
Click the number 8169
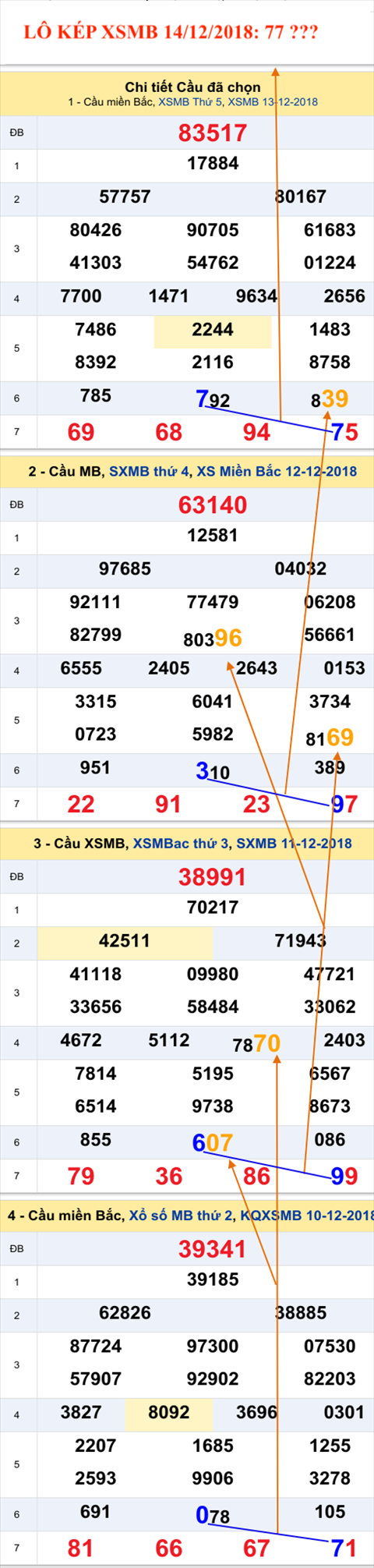click(x=330, y=738)
